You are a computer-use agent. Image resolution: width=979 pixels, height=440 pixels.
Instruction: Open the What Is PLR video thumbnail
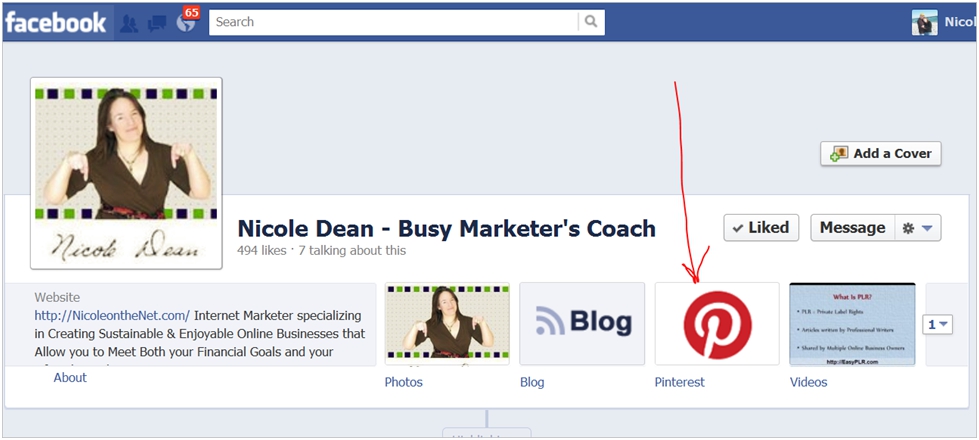852,323
